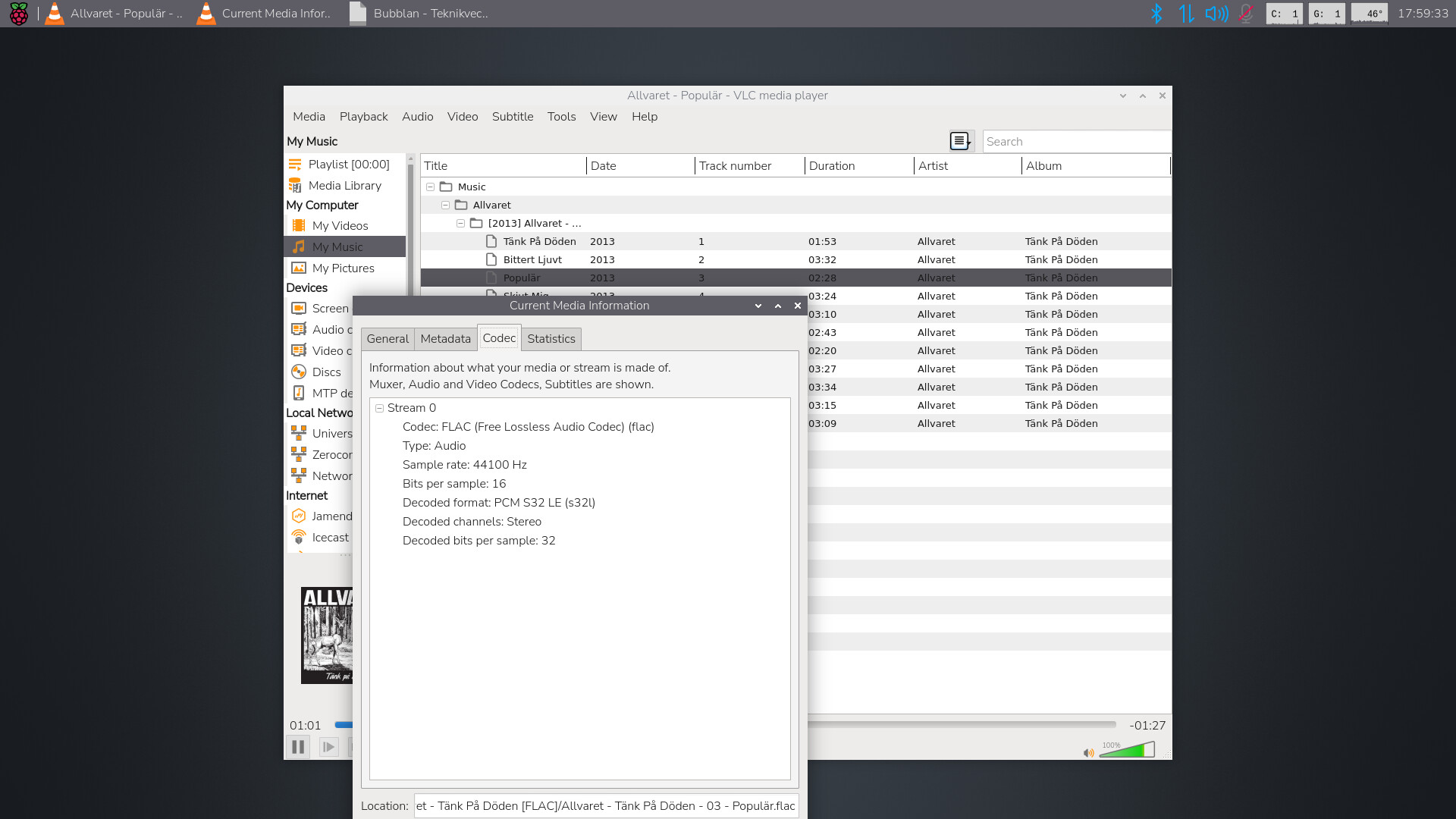Select My Pictures in sidebar
1456x819 pixels.
click(345, 268)
